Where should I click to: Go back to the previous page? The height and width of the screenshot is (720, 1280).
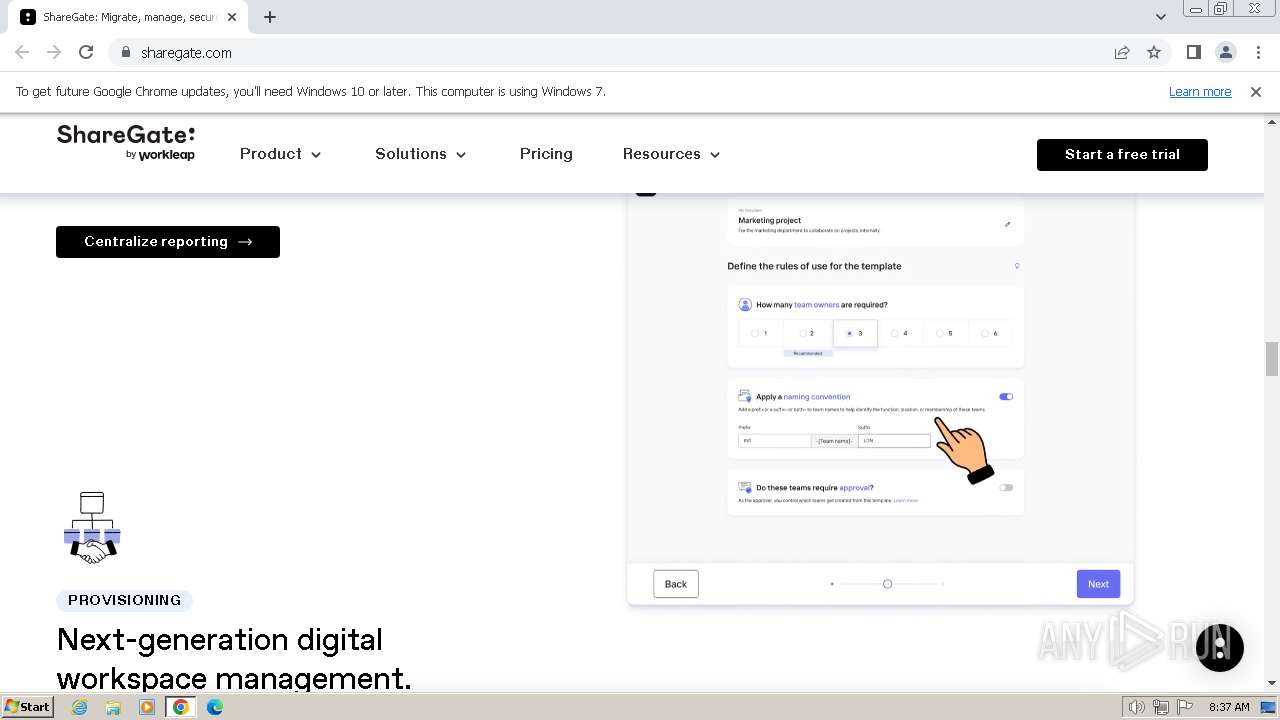point(22,53)
